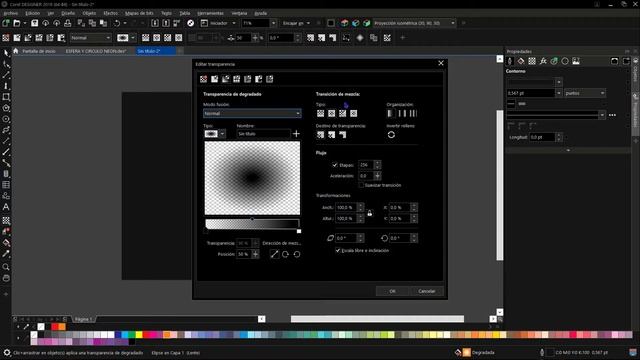Choose fourth blend transition Tipo icon
Screen dimensions: 640x360
pyautogui.click(x=353, y=113)
